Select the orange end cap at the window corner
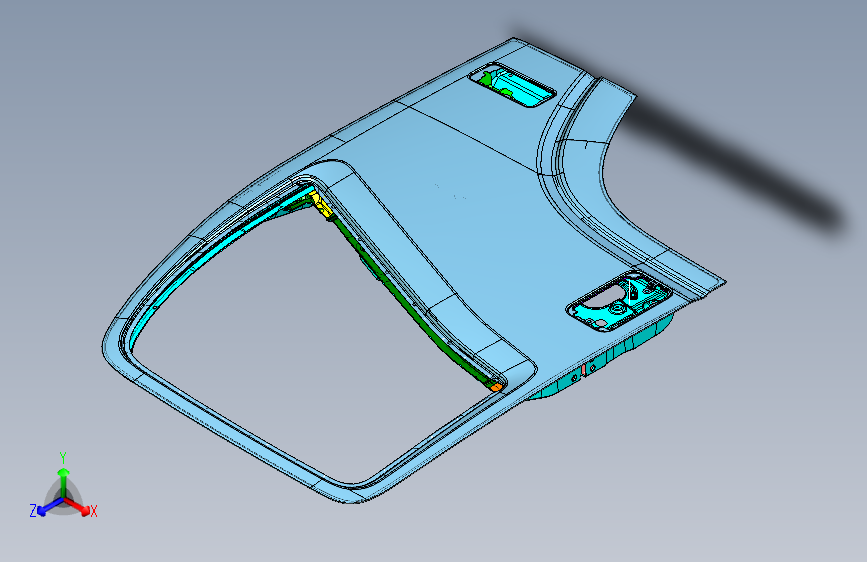Image resolution: width=867 pixels, height=562 pixels. (x=497, y=387)
